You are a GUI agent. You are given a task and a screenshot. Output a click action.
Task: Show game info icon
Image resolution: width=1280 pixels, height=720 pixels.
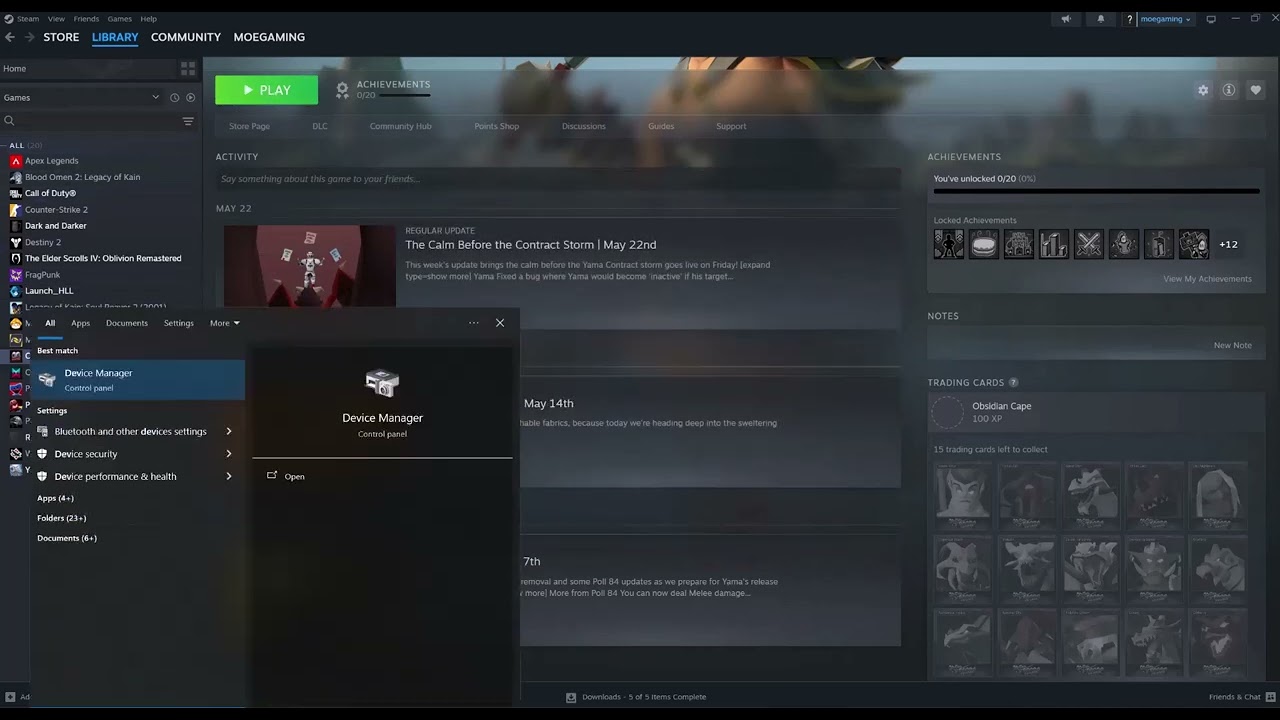tap(1229, 90)
